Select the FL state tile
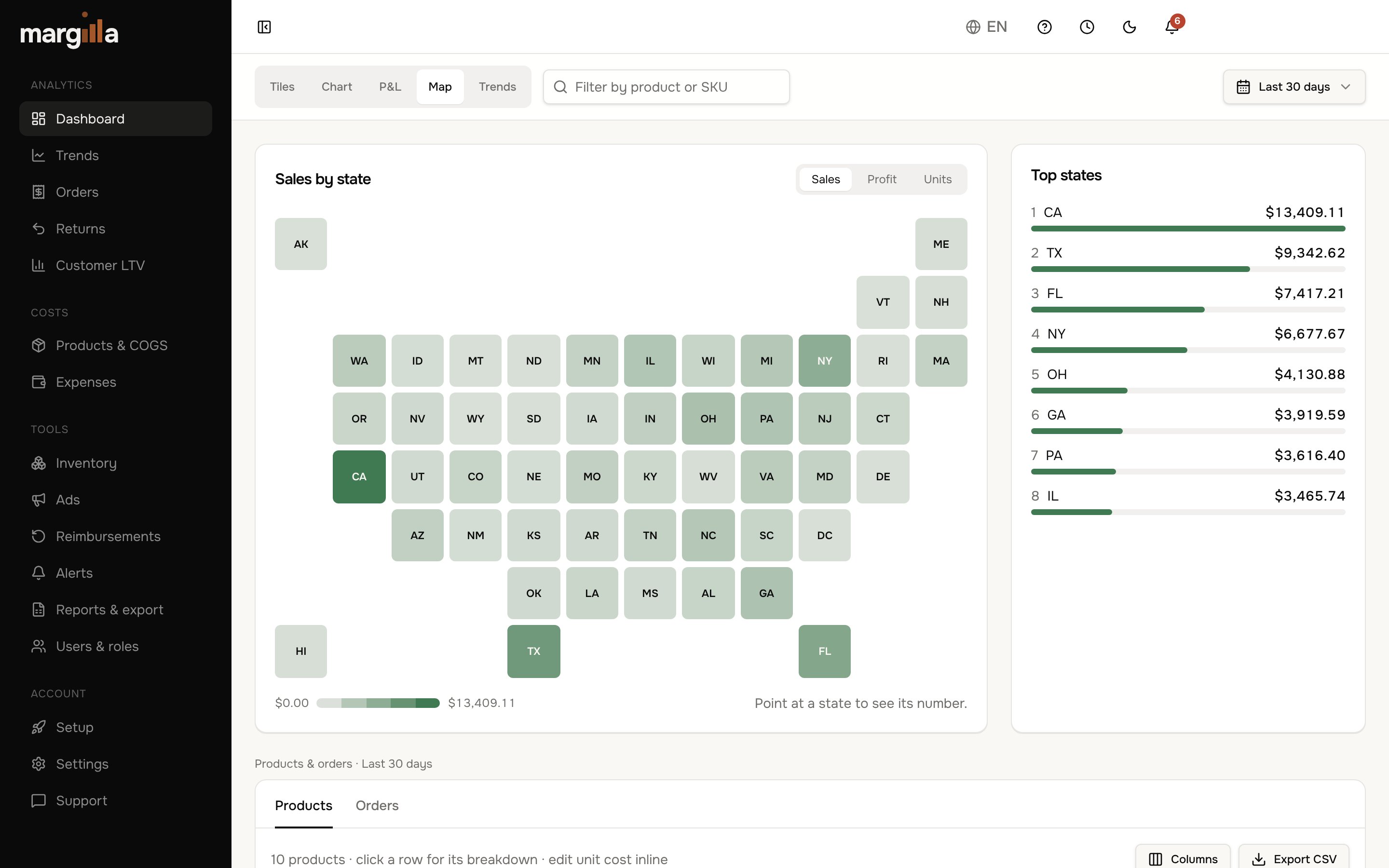The height and width of the screenshot is (868, 1389). [x=824, y=651]
